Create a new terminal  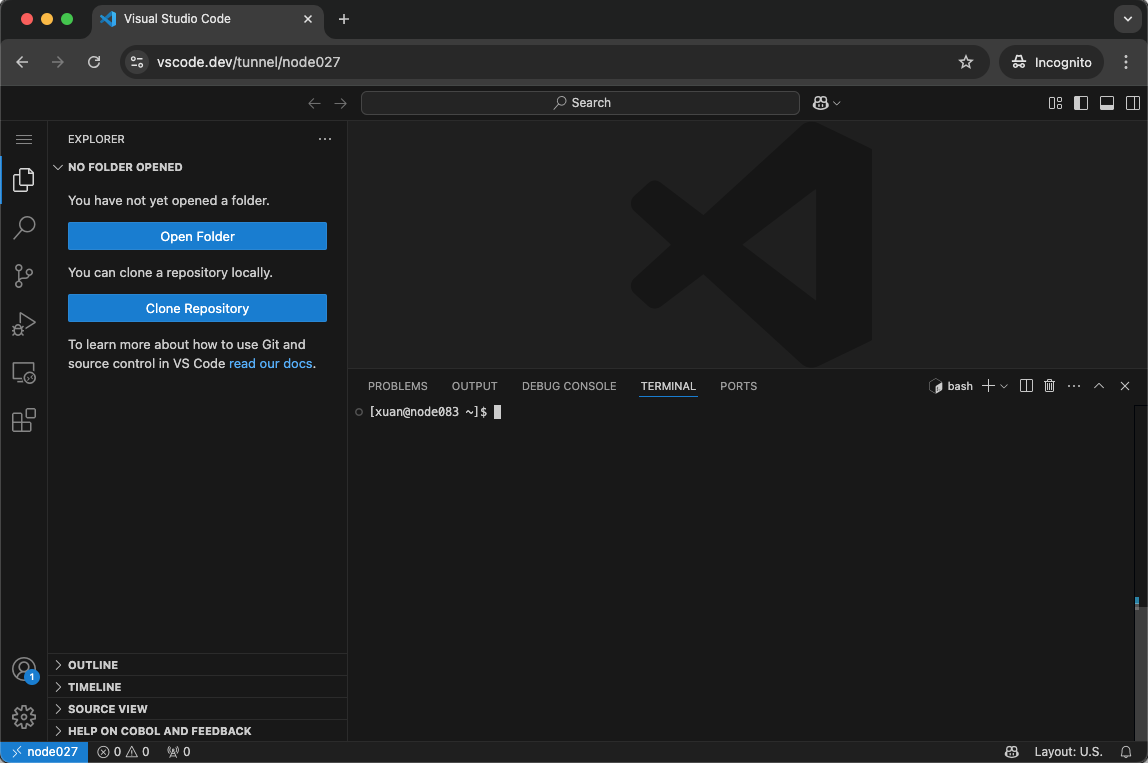pyautogui.click(x=988, y=386)
